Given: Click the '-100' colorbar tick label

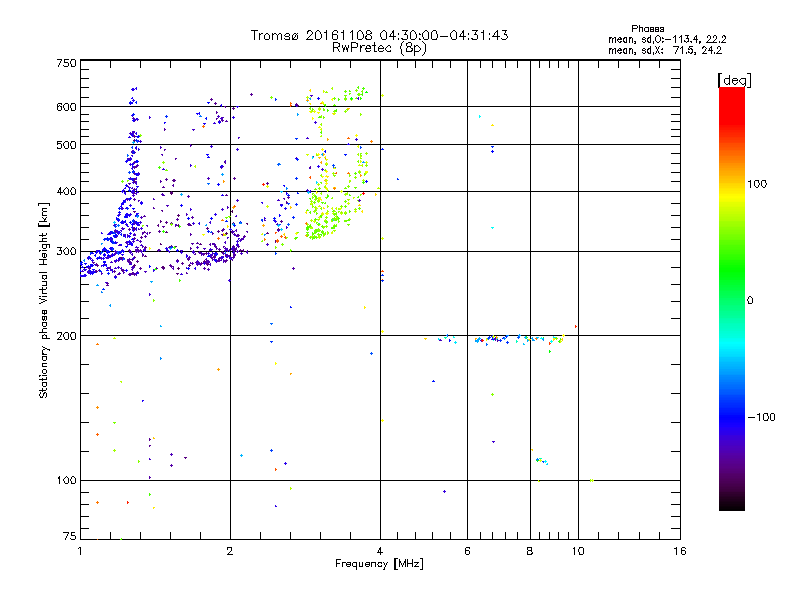Looking at the screenshot, I should point(761,417).
